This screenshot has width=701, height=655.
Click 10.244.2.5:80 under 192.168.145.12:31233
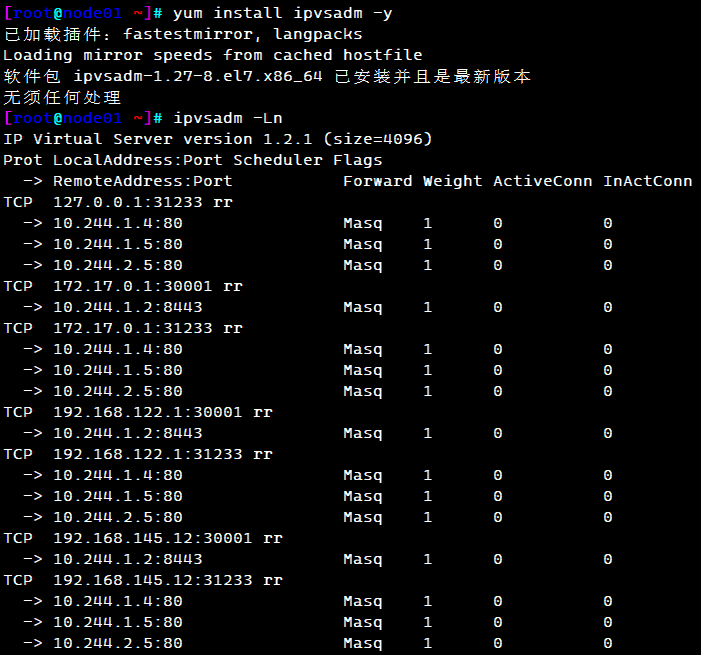(x=118, y=643)
